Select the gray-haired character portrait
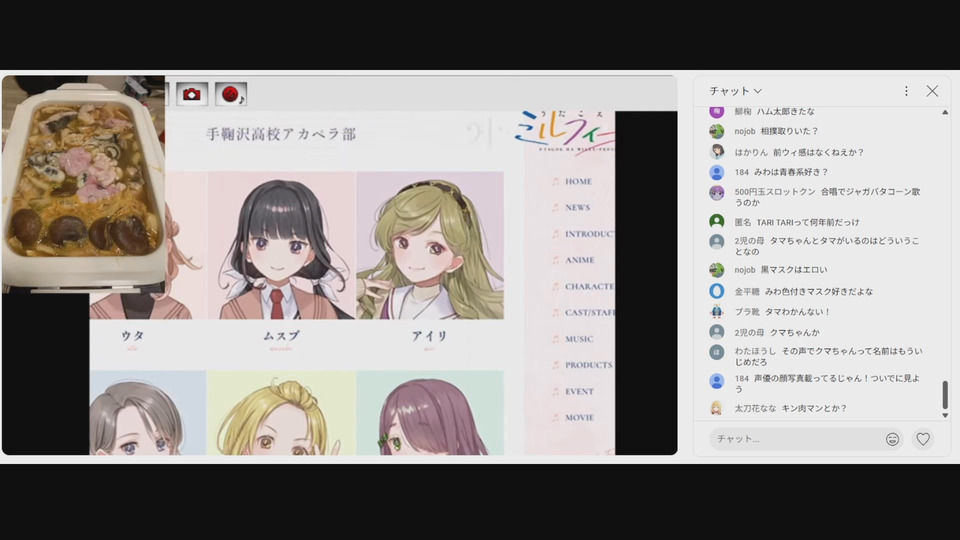Viewport: 960px width, 540px height. [148, 413]
